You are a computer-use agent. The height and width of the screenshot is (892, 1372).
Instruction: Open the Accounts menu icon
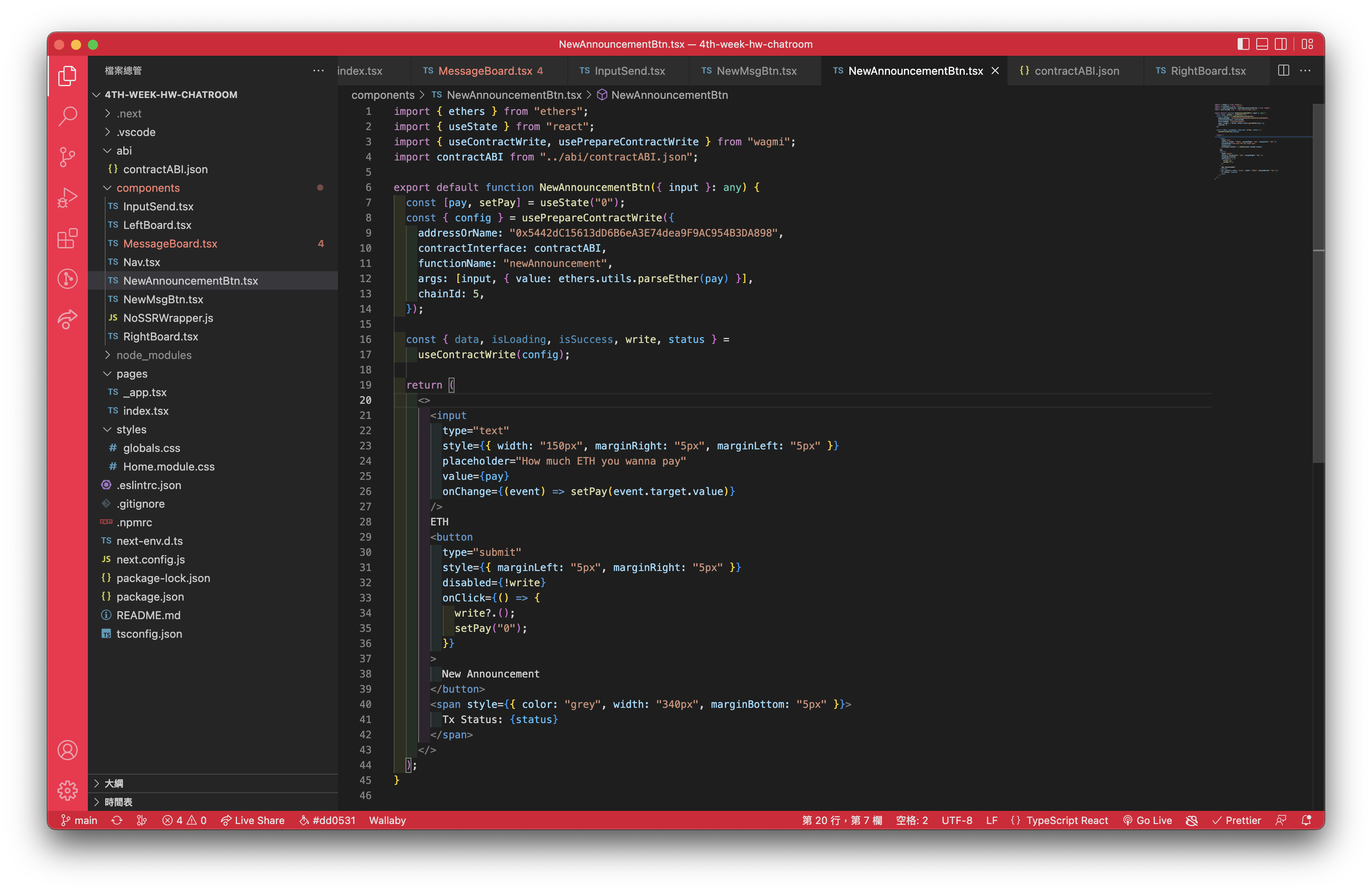tap(68, 750)
